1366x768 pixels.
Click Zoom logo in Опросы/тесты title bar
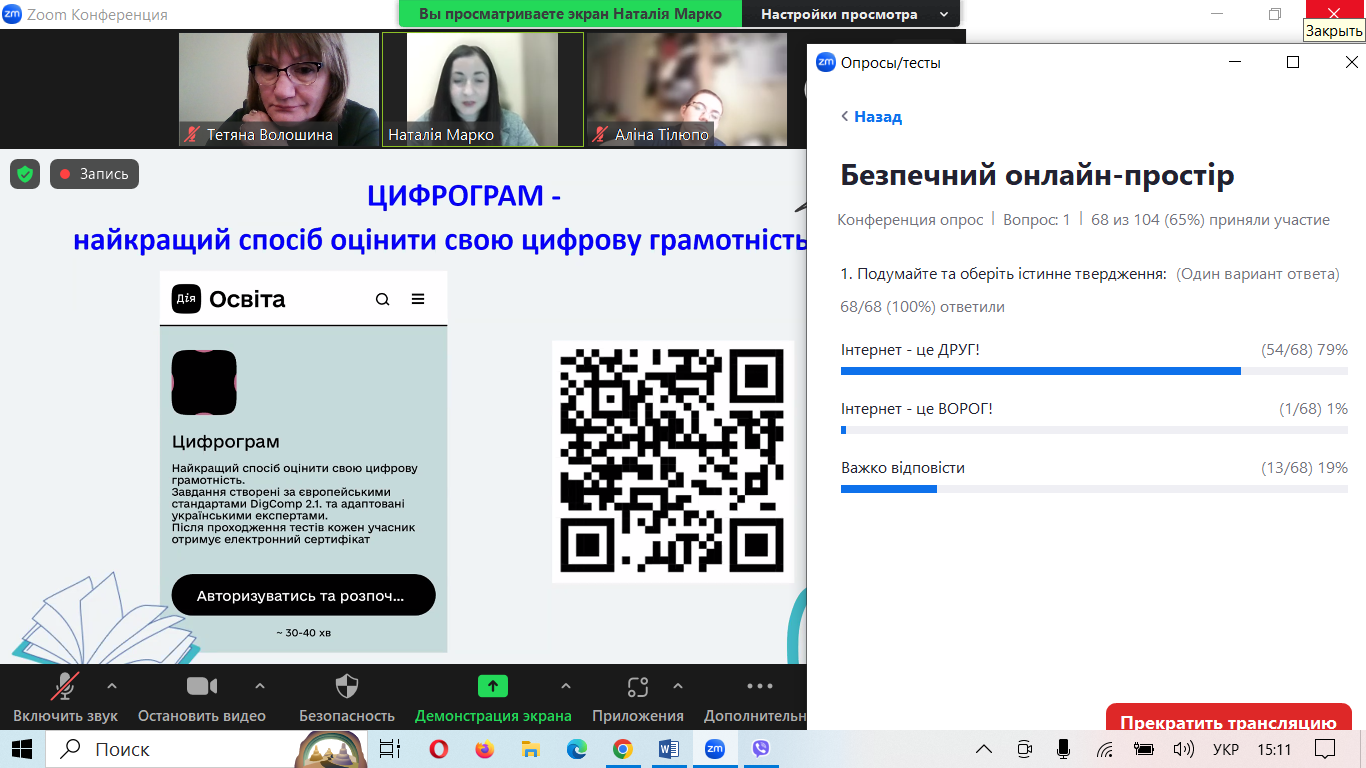tap(826, 62)
